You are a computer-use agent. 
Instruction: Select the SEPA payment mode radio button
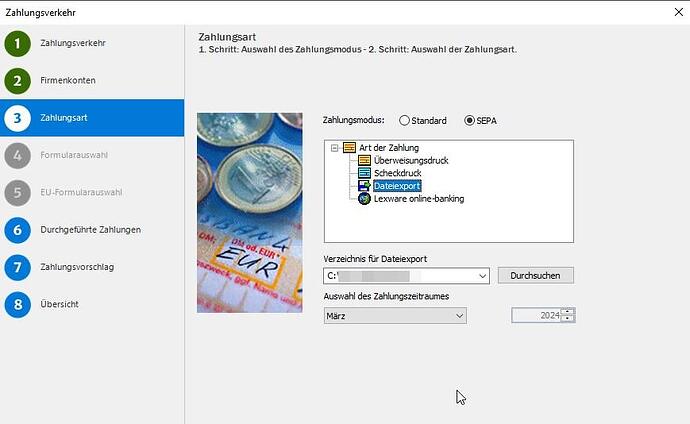click(x=470, y=121)
